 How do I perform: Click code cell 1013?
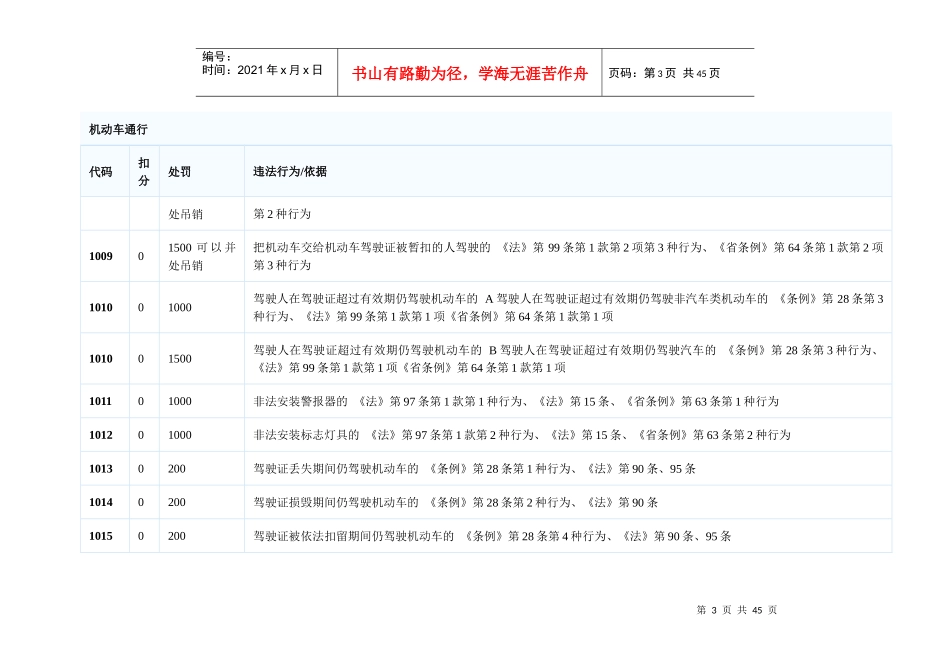coord(101,468)
